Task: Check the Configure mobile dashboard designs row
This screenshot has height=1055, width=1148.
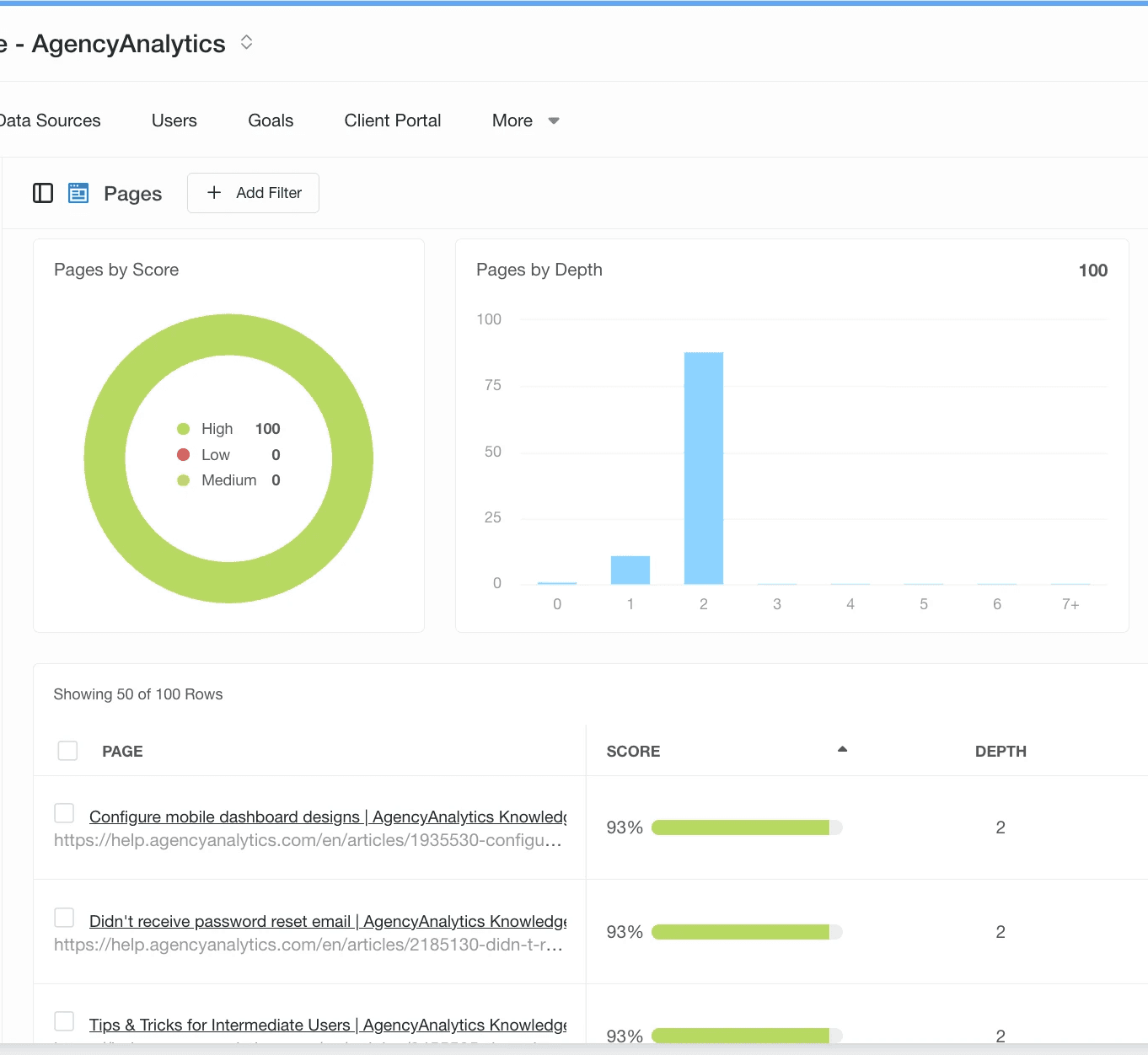Action: coord(64,813)
